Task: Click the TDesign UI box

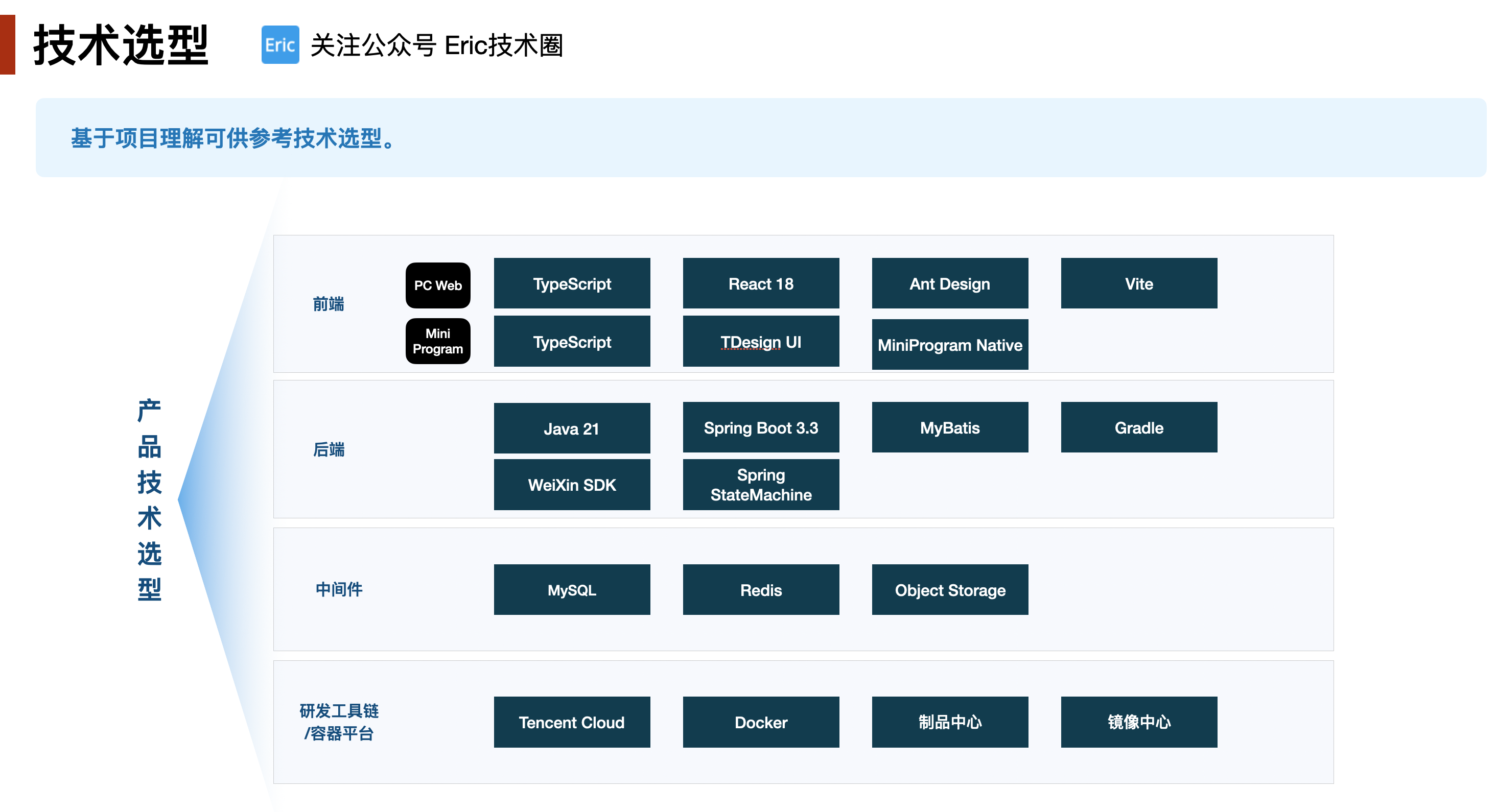Action: [761, 341]
